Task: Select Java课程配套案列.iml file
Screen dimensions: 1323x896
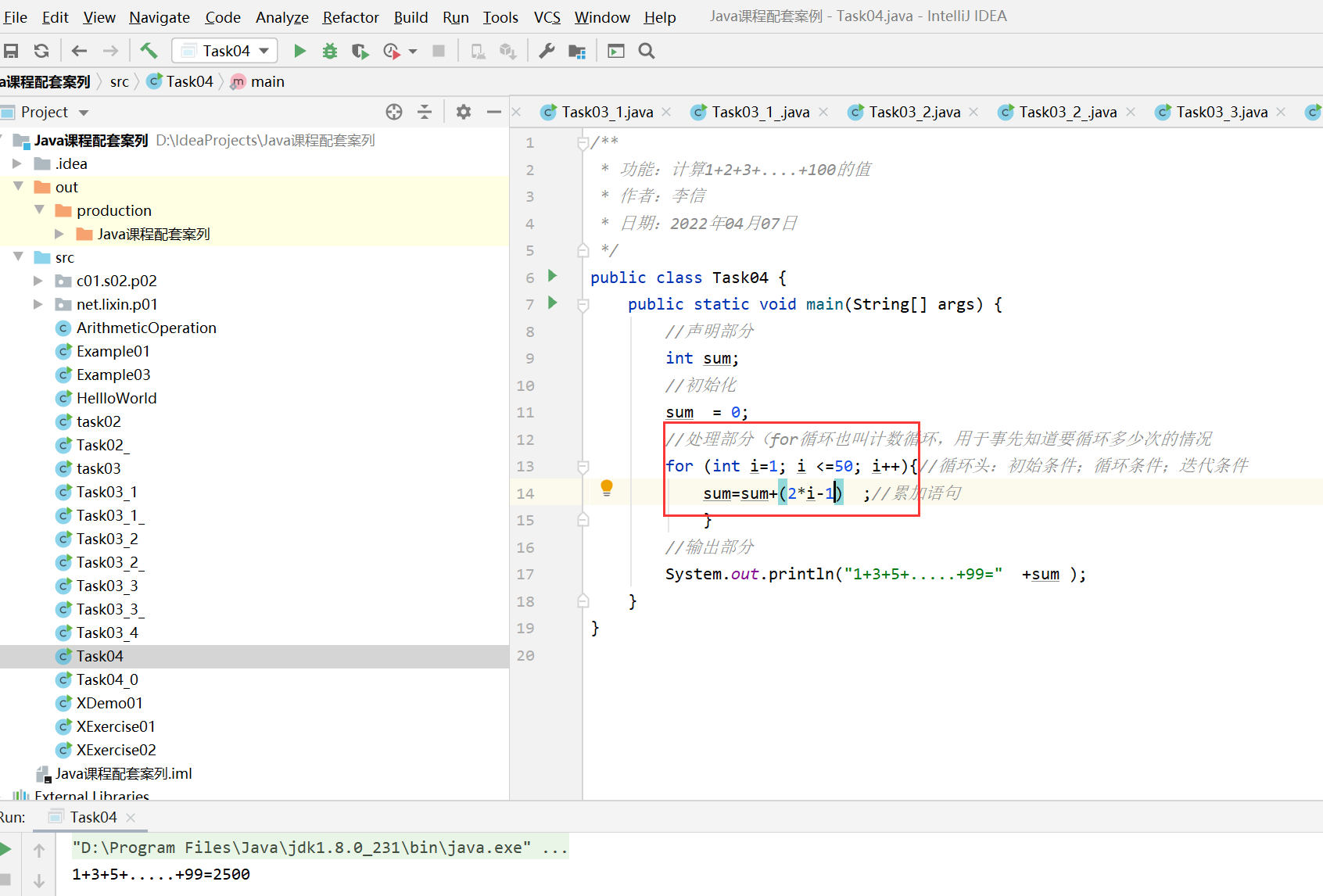Action: click(124, 773)
